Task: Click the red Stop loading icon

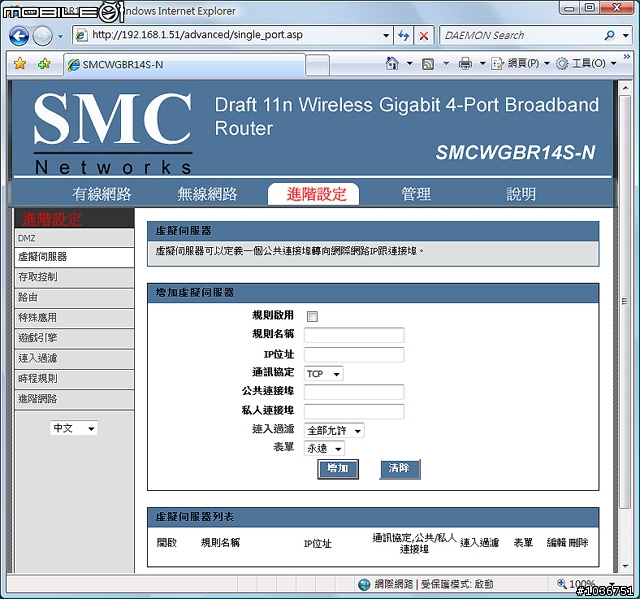Action: (424, 35)
